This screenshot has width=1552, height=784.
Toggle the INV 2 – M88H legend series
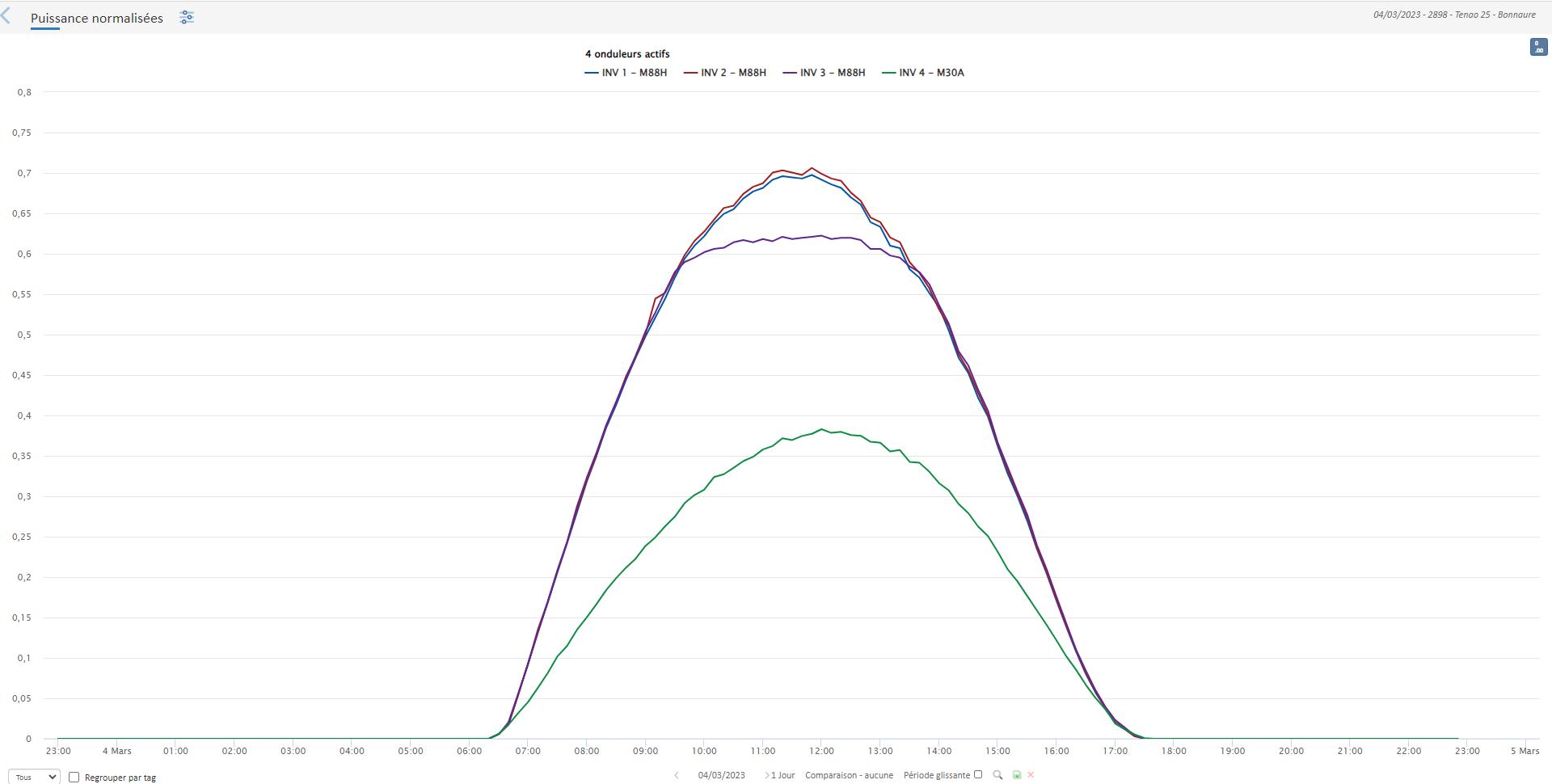(x=725, y=73)
